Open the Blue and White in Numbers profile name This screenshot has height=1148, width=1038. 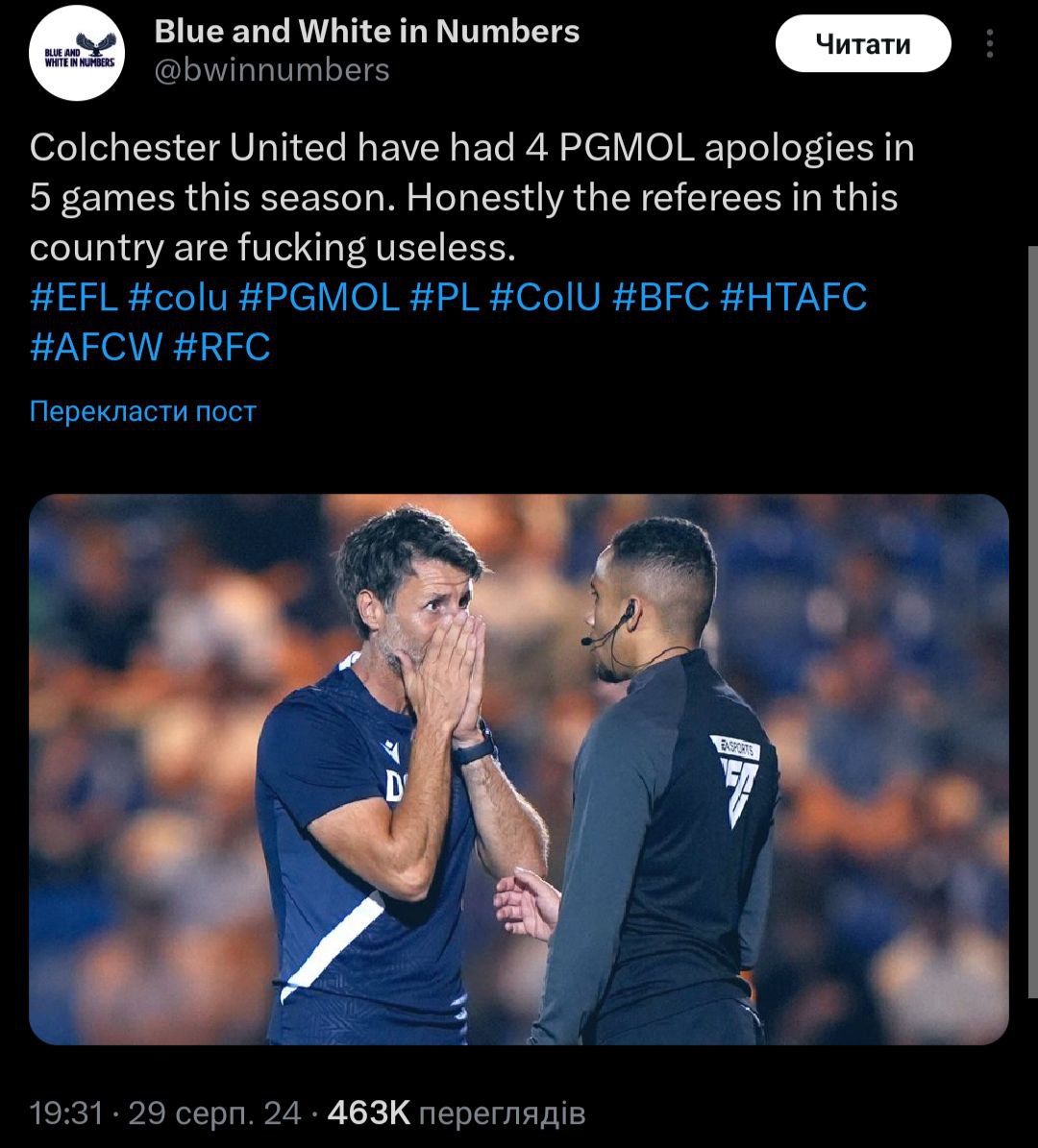[x=366, y=32]
